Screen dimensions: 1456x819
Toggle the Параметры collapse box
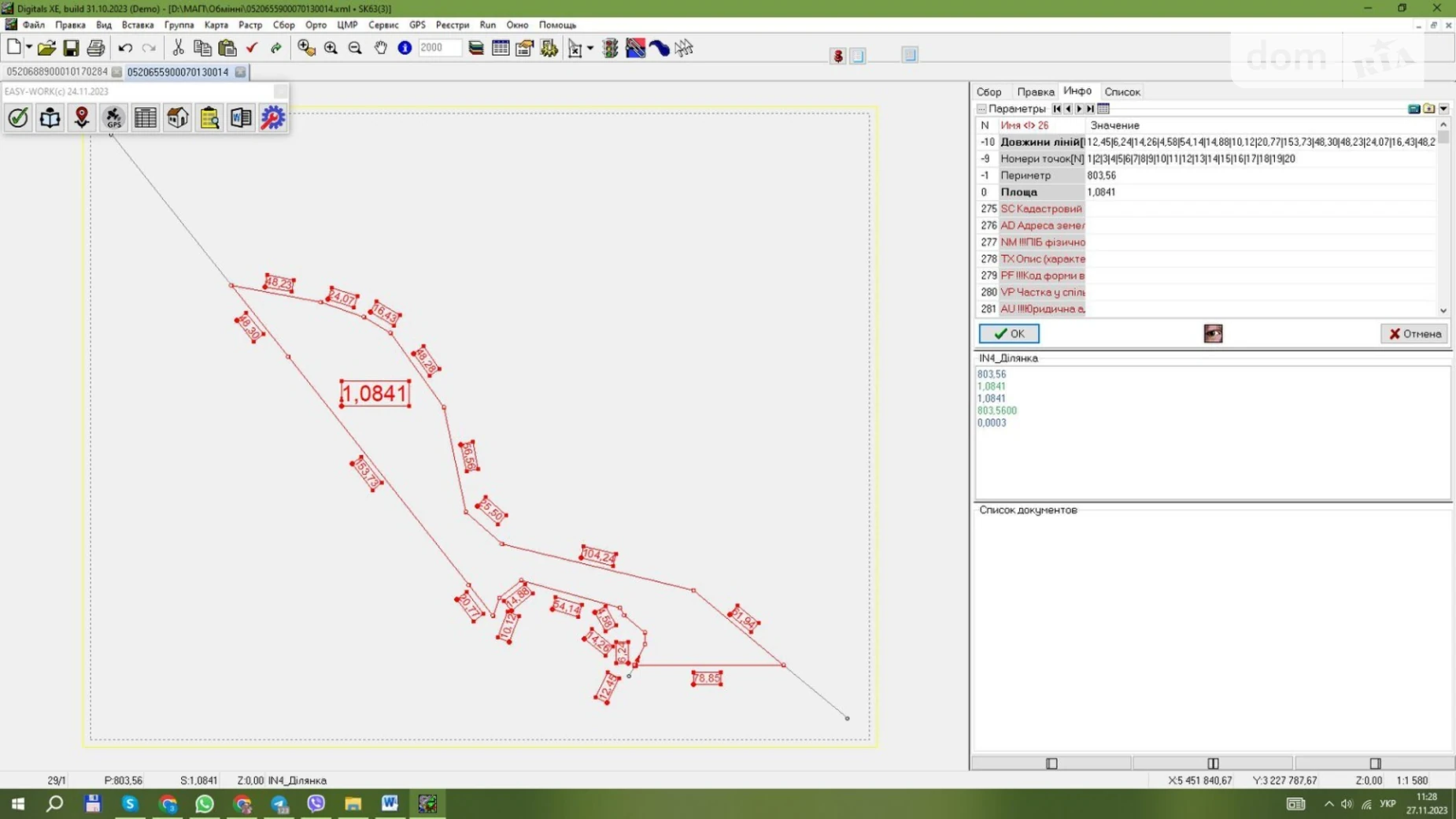tap(981, 109)
